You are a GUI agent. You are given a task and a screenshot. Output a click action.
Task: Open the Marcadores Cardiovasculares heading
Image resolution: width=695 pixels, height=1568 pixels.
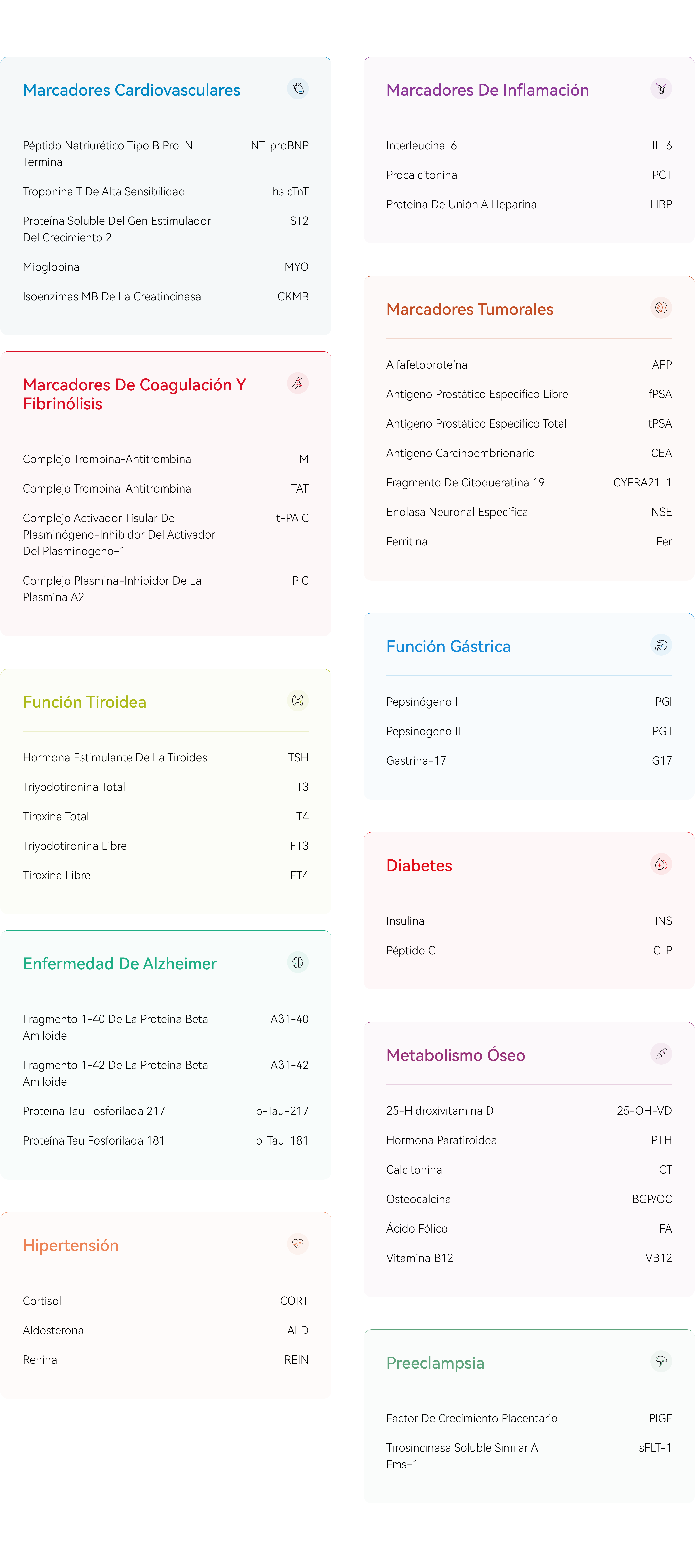tap(132, 90)
